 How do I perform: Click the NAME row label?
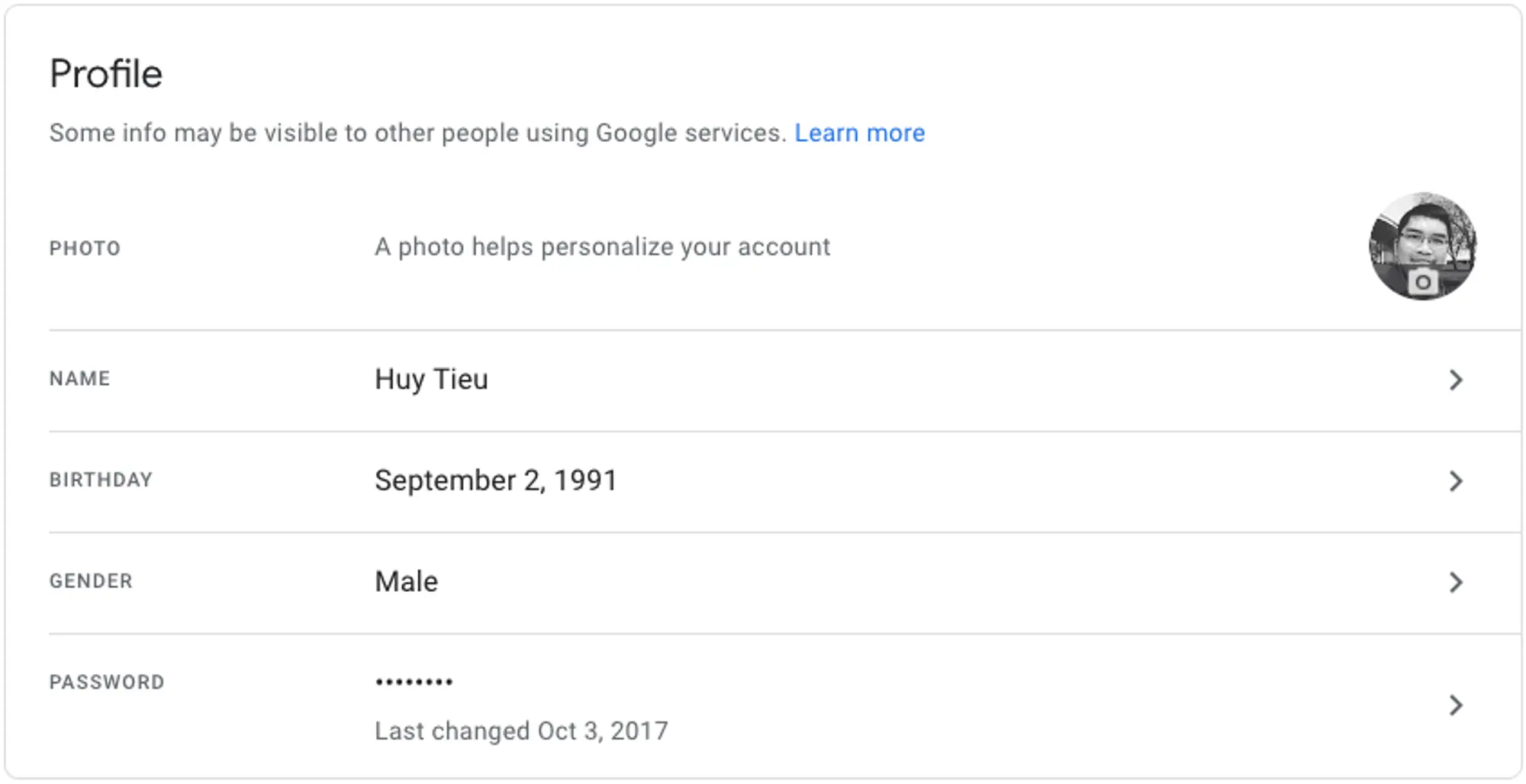(x=79, y=378)
